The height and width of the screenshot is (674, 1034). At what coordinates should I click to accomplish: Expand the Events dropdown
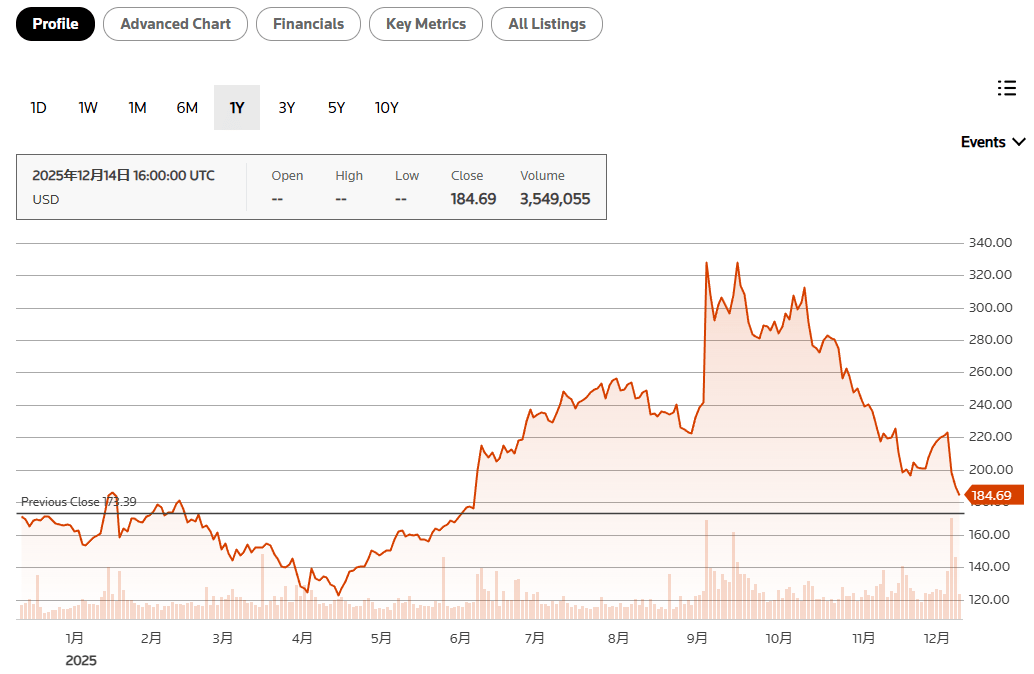(x=992, y=142)
